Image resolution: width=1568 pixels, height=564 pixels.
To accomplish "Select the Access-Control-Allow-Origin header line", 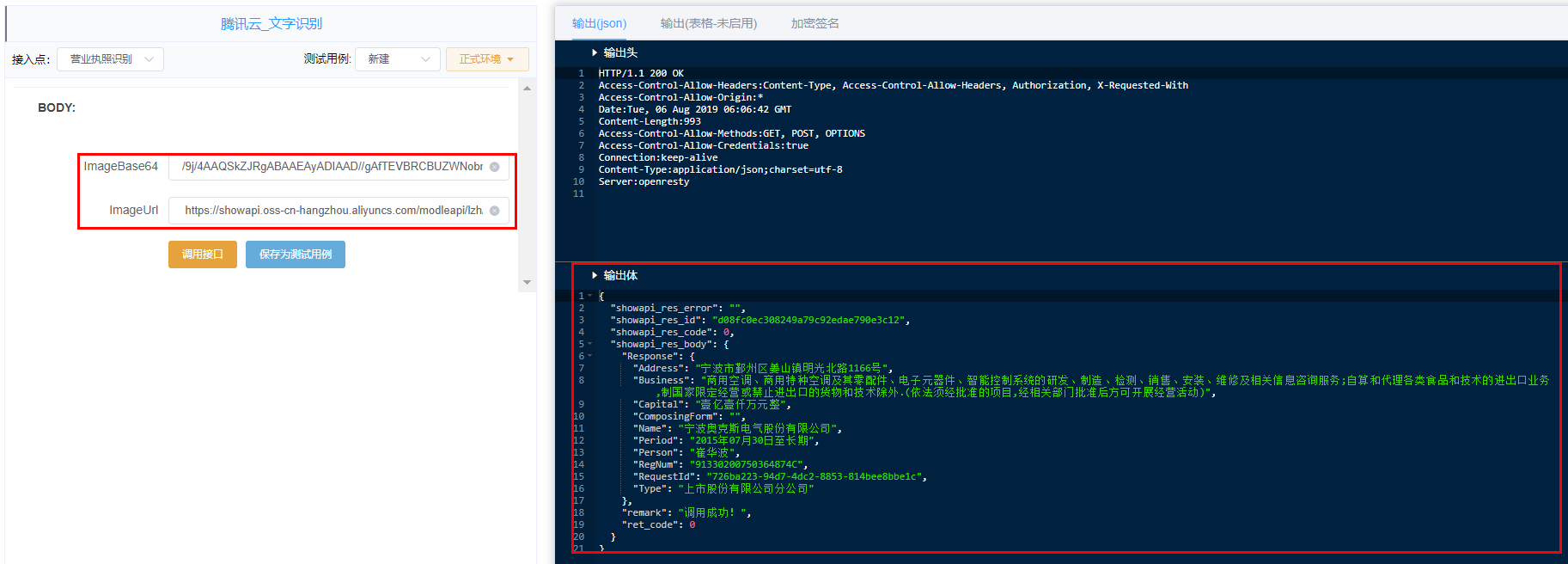I will (x=680, y=97).
